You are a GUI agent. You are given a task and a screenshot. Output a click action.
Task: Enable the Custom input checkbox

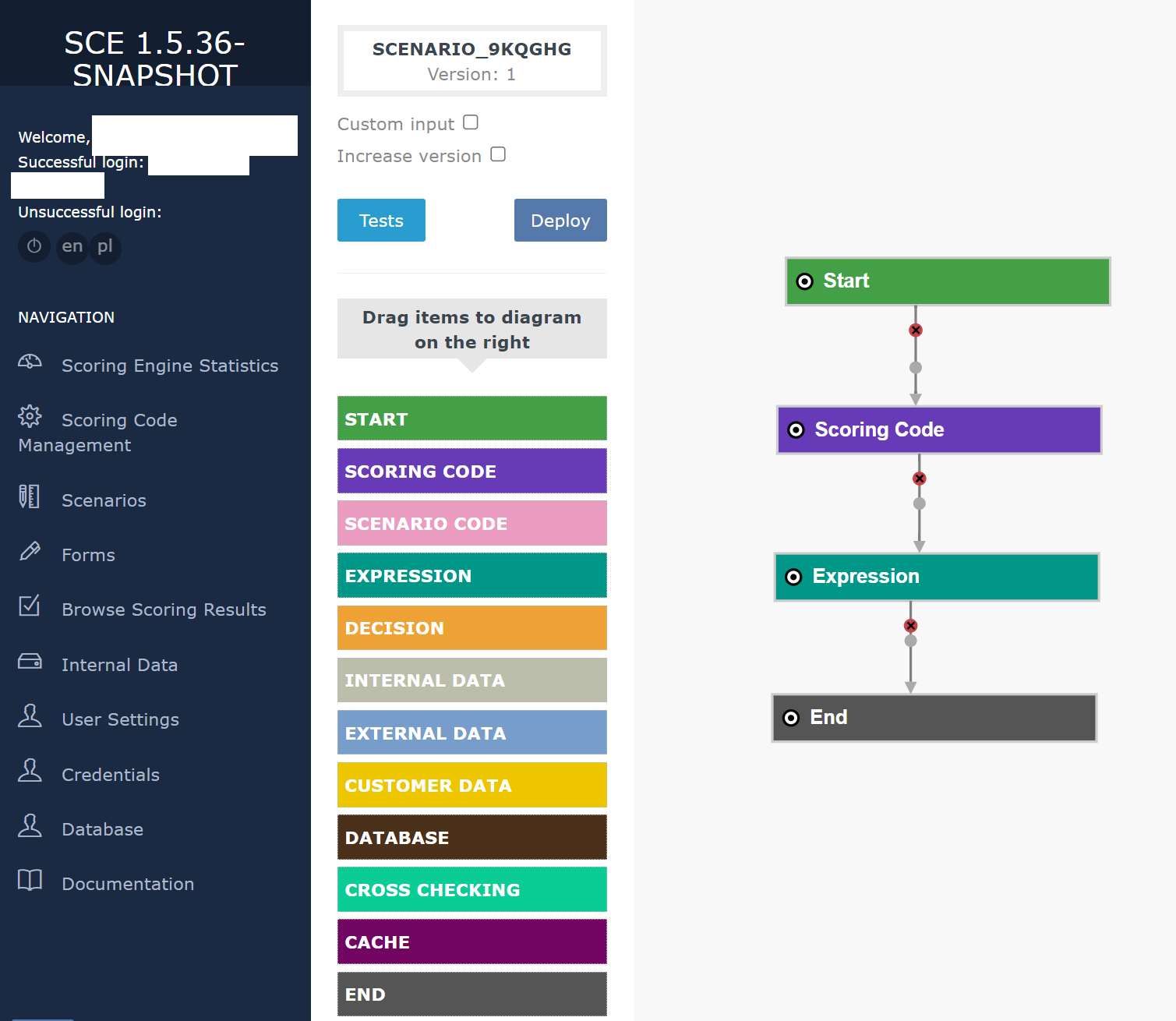[471, 122]
